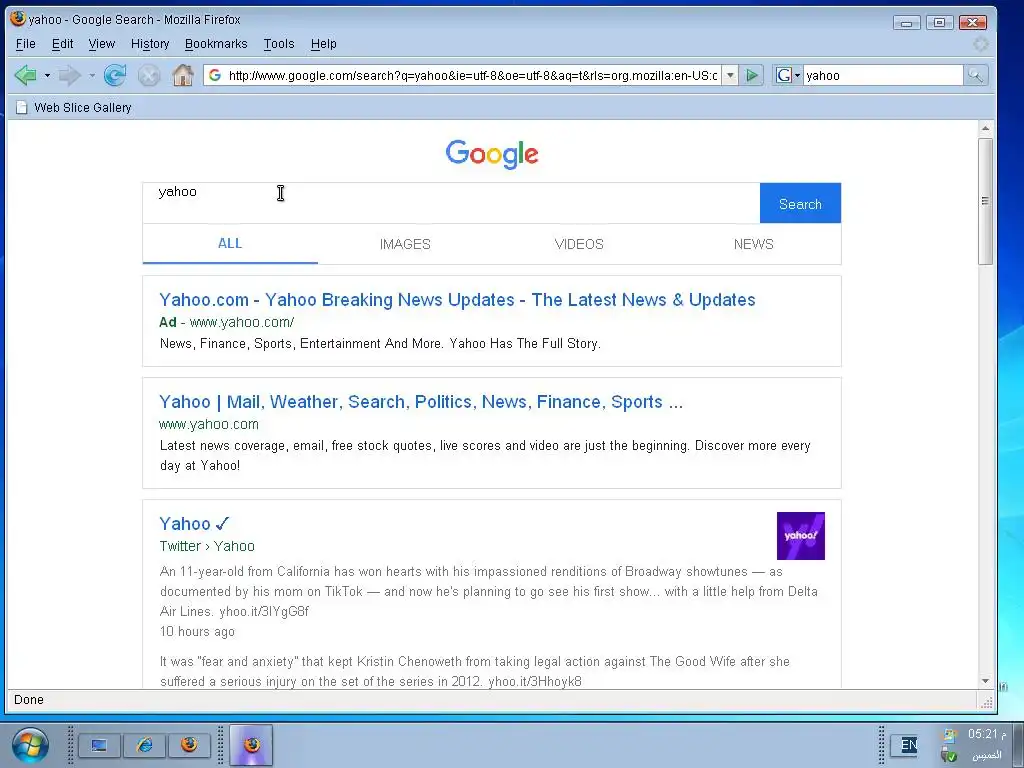Click the Yahoo purple logo thumbnail
This screenshot has height=768, width=1024.
801,536
